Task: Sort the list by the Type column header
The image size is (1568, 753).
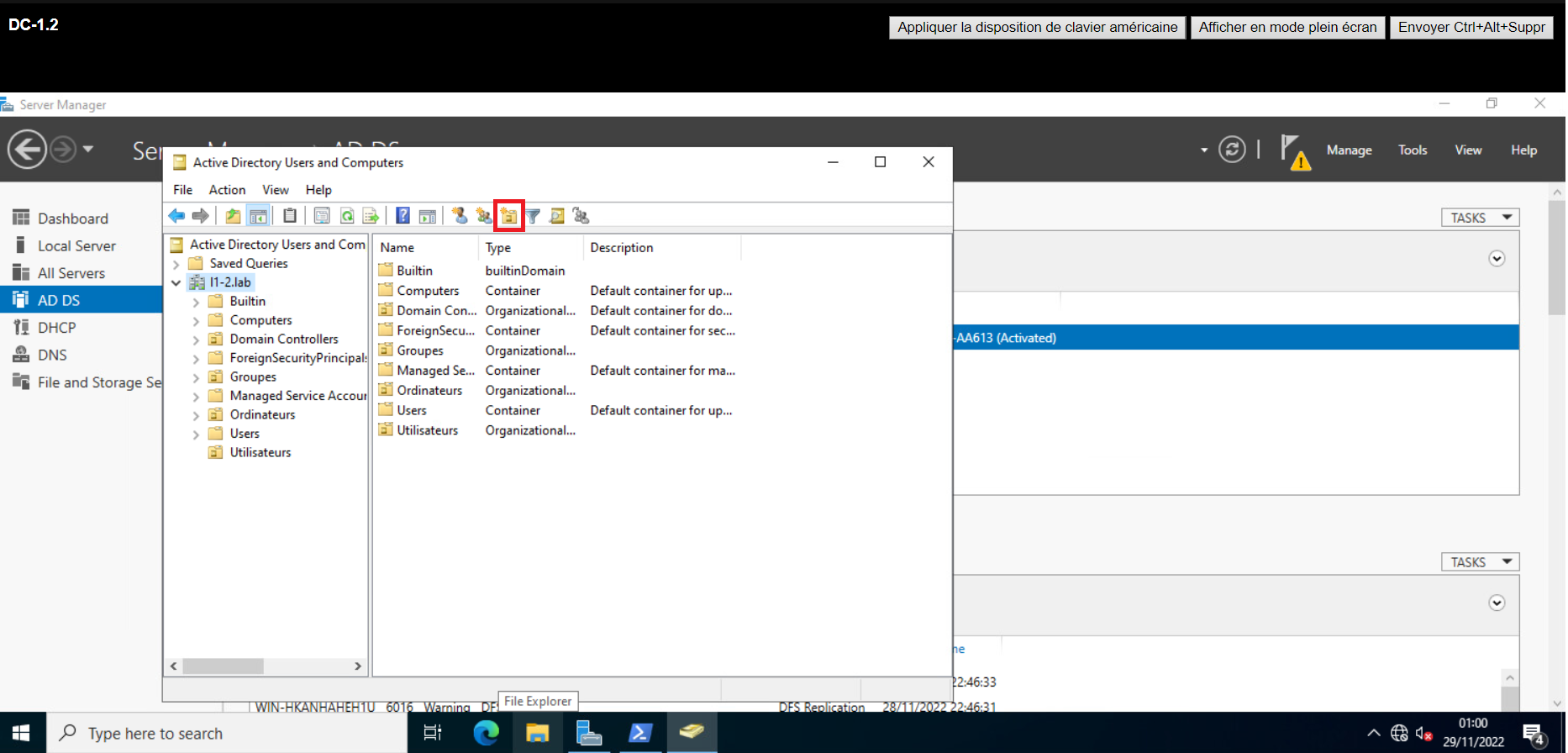Action: (x=530, y=248)
